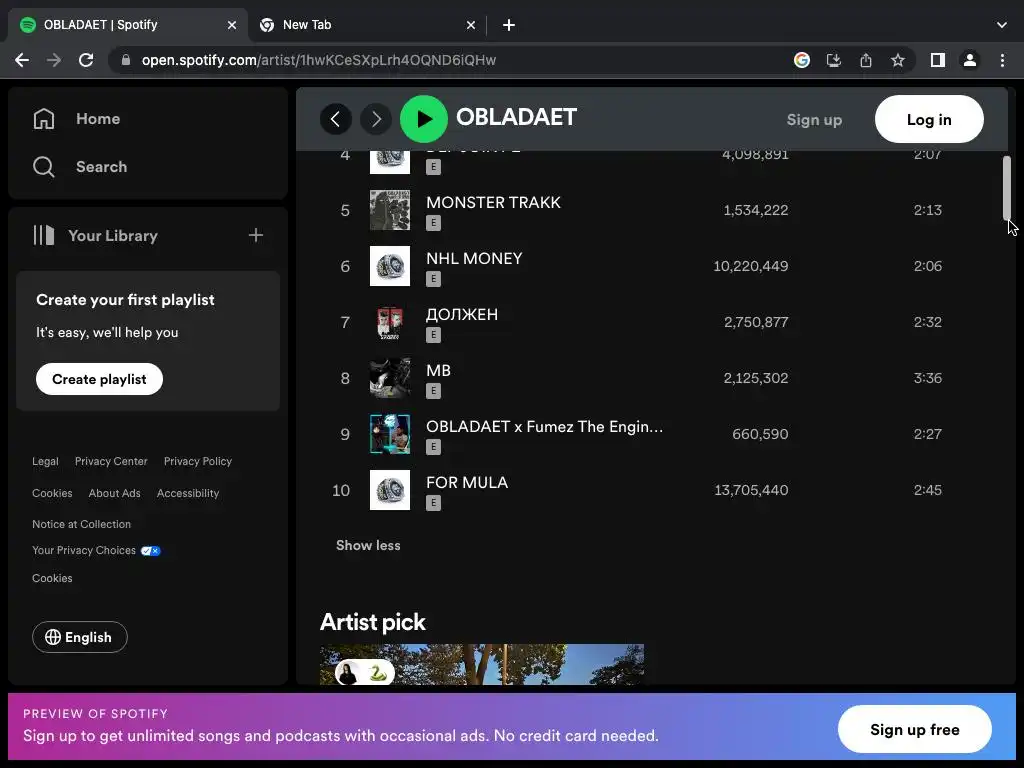
Task: Open the English language selector
Action: [80, 637]
